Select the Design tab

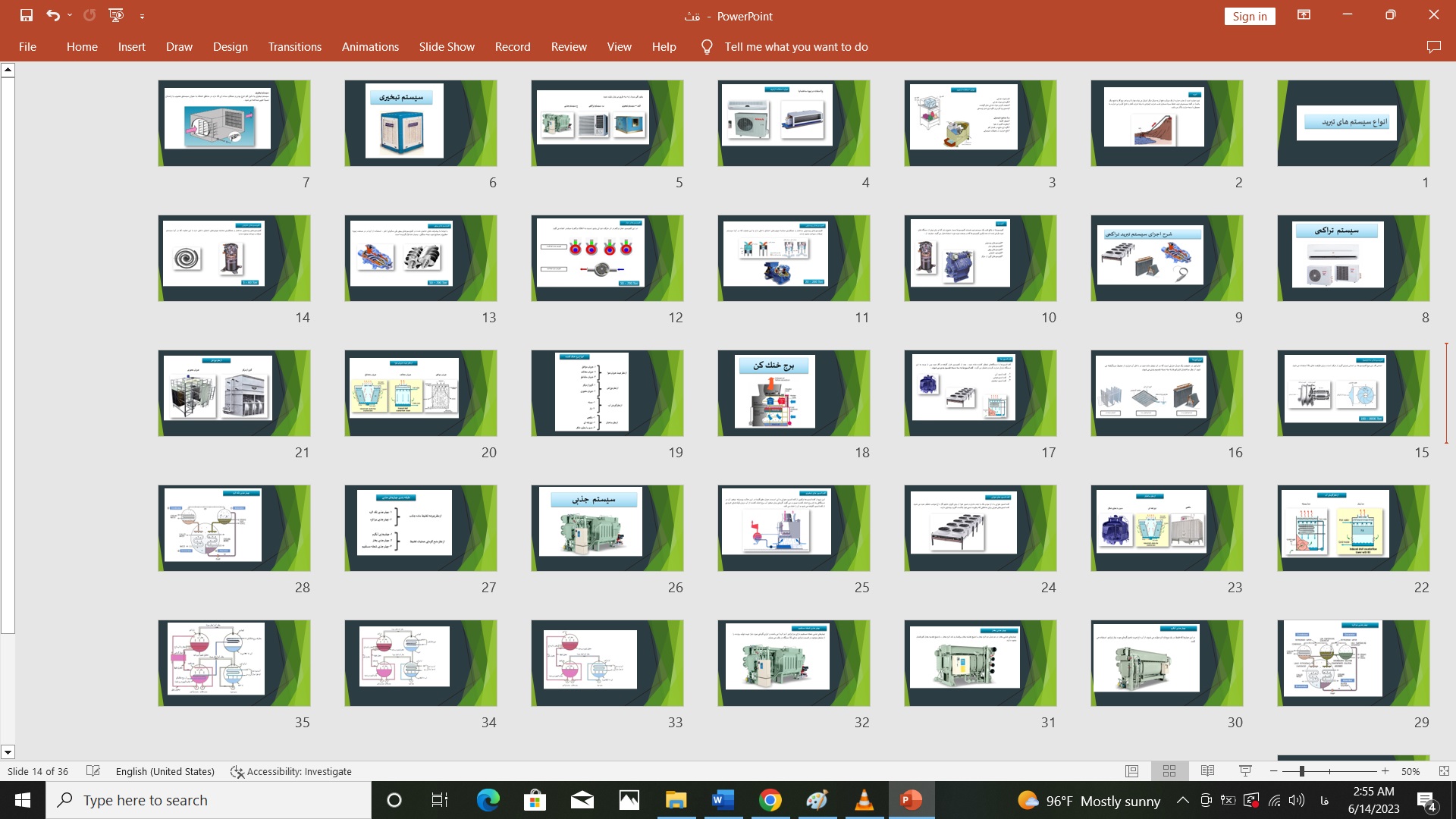tap(231, 47)
